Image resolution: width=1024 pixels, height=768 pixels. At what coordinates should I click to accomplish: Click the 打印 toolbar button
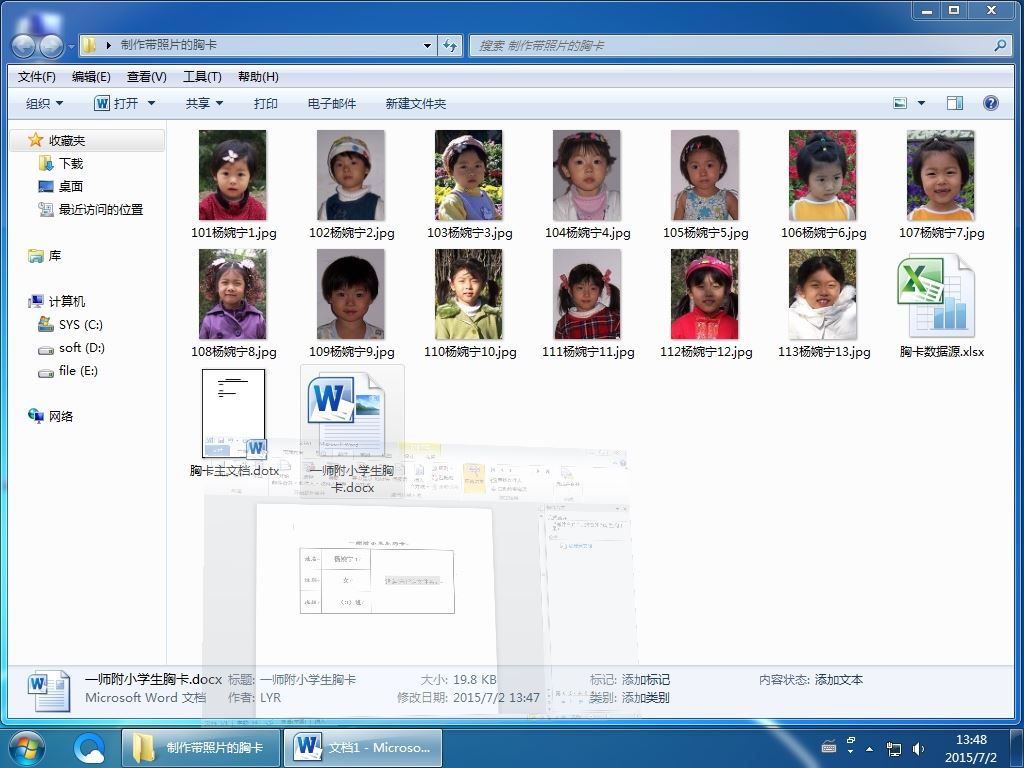pos(266,103)
